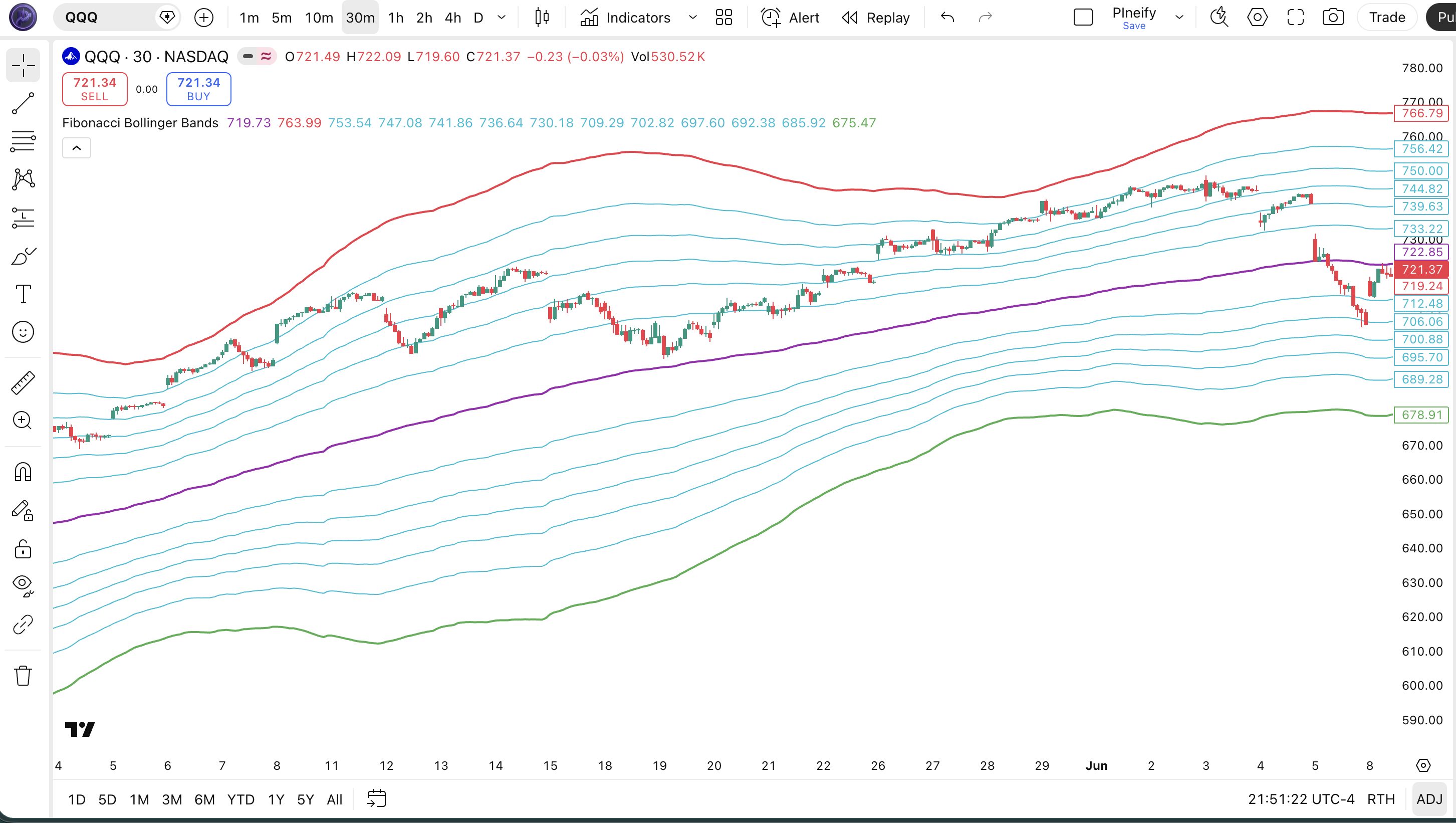Switch to 5m timeframe
1456x823 pixels.
(282, 18)
